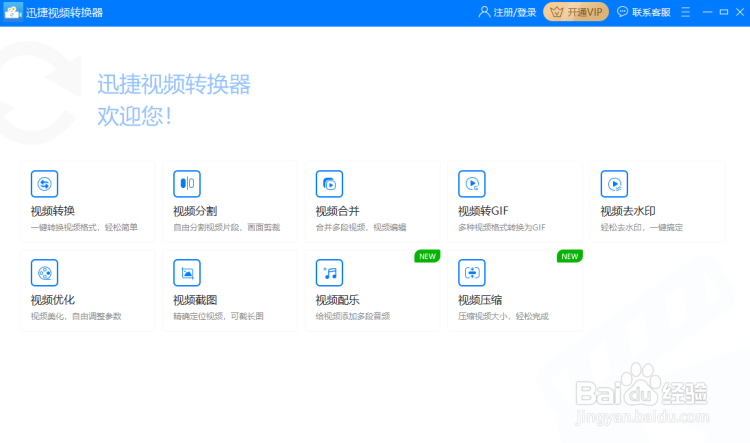The width and height of the screenshot is (750, 443).
Task: Open the 视频去水印 watermark removal icon
Action: pyautogui.click(x=615, y=184)
